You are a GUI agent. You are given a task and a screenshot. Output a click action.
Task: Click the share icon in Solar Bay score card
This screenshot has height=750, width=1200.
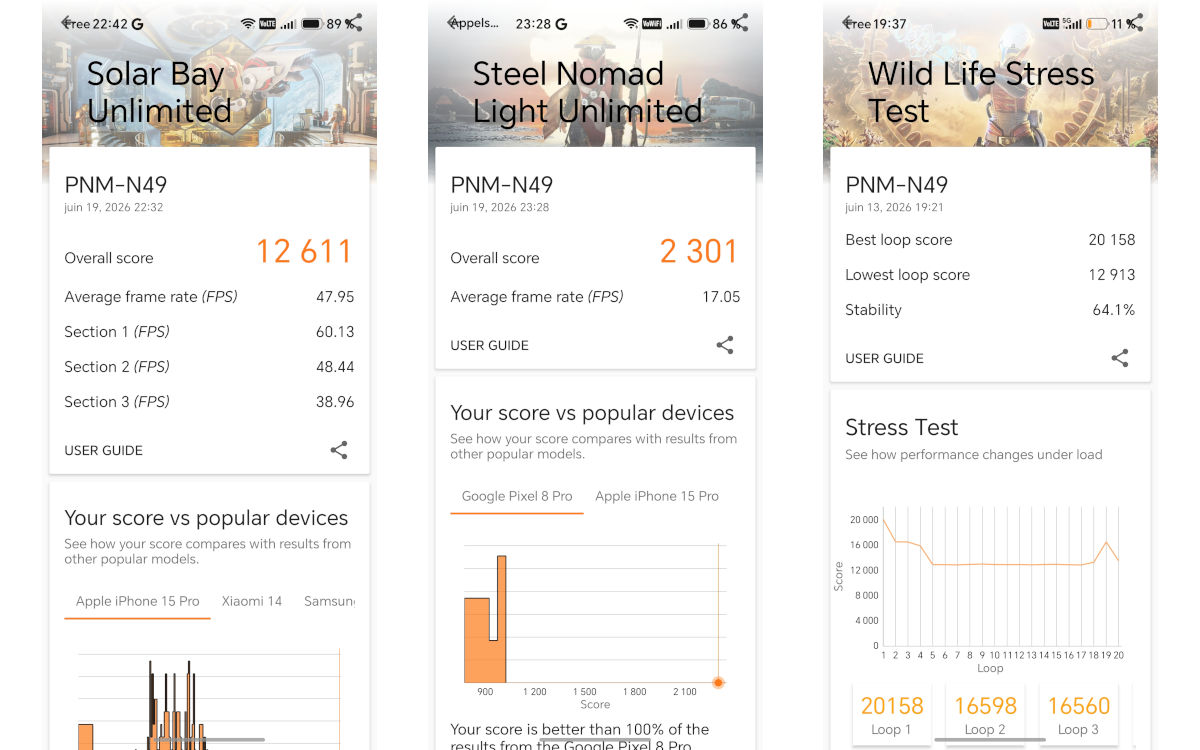pos(339,450)
